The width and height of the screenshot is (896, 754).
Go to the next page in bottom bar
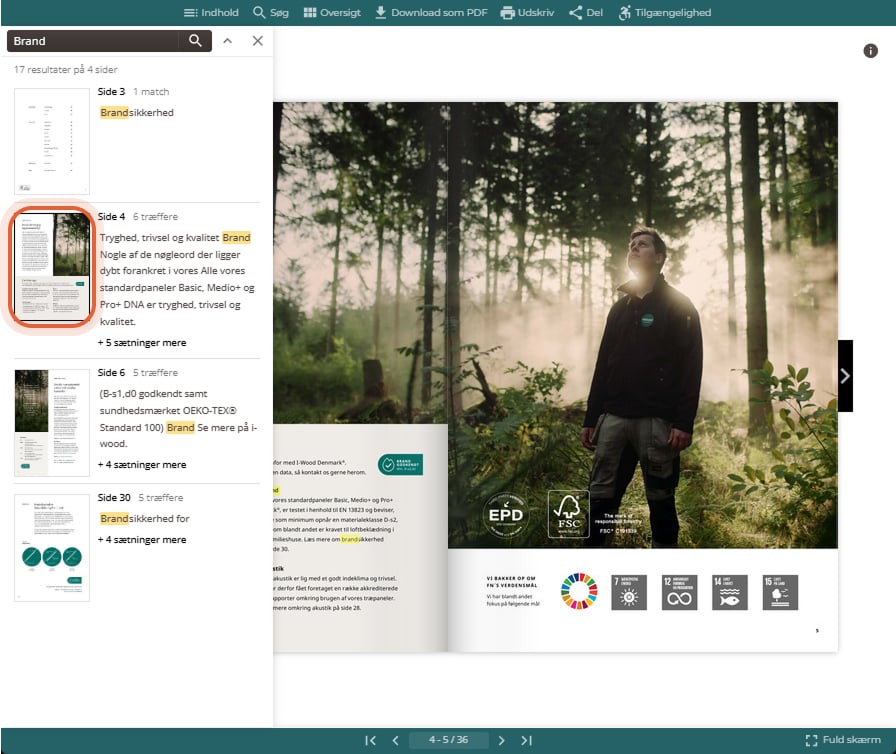coord(501,740)
